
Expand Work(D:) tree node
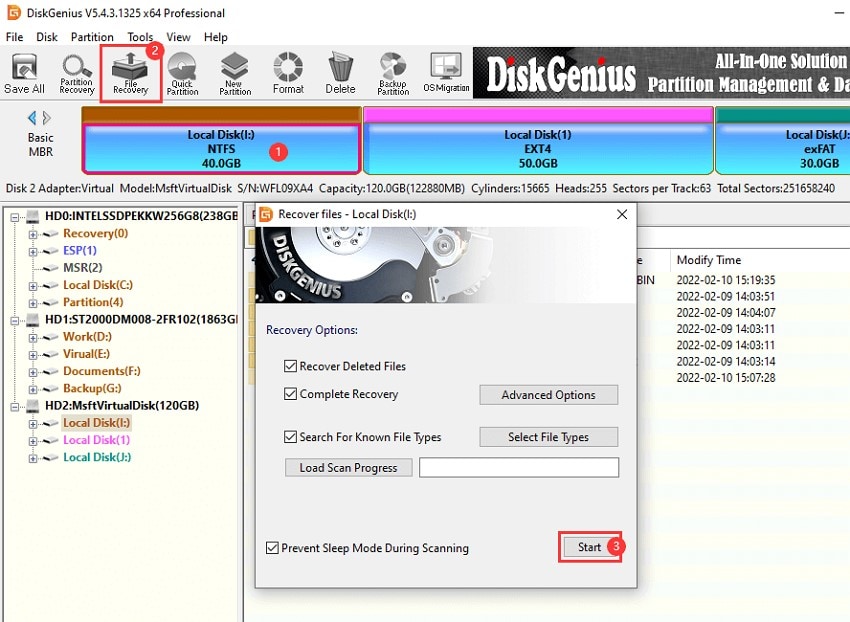tap(33, 337)
